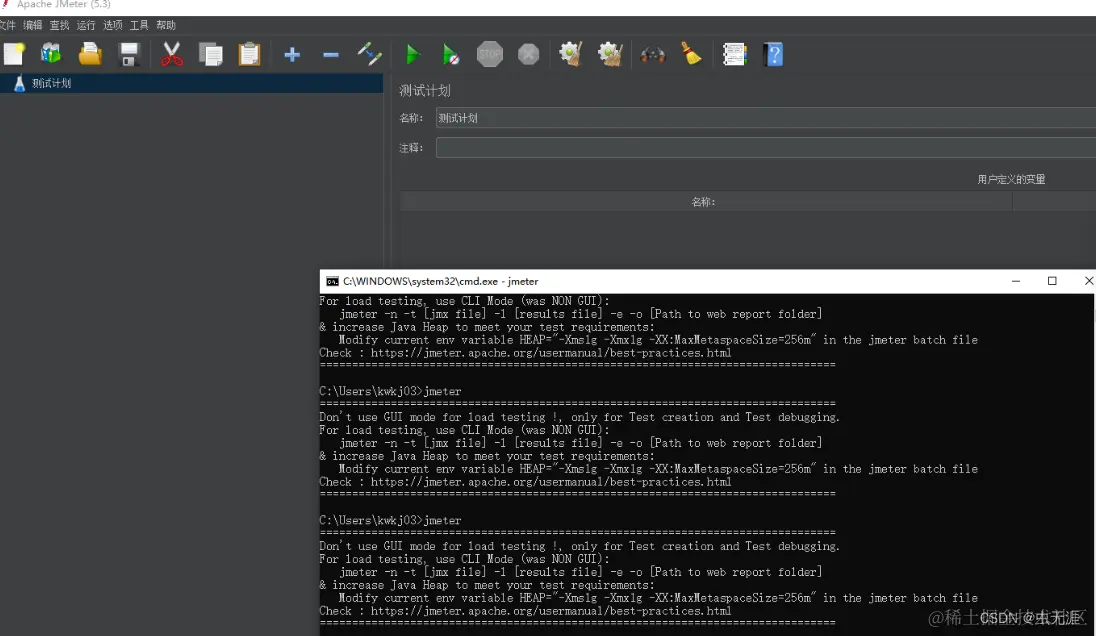Open the Function Helper dialog icon
This screenshot has width=1096, height=636.
point(735,54)
